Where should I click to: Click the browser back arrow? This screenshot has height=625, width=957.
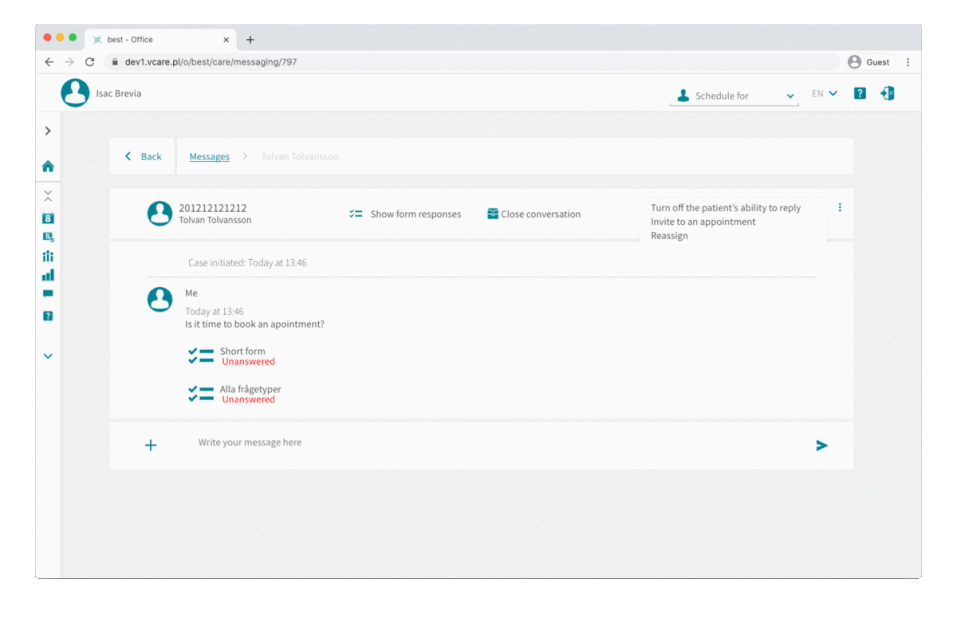49,62
